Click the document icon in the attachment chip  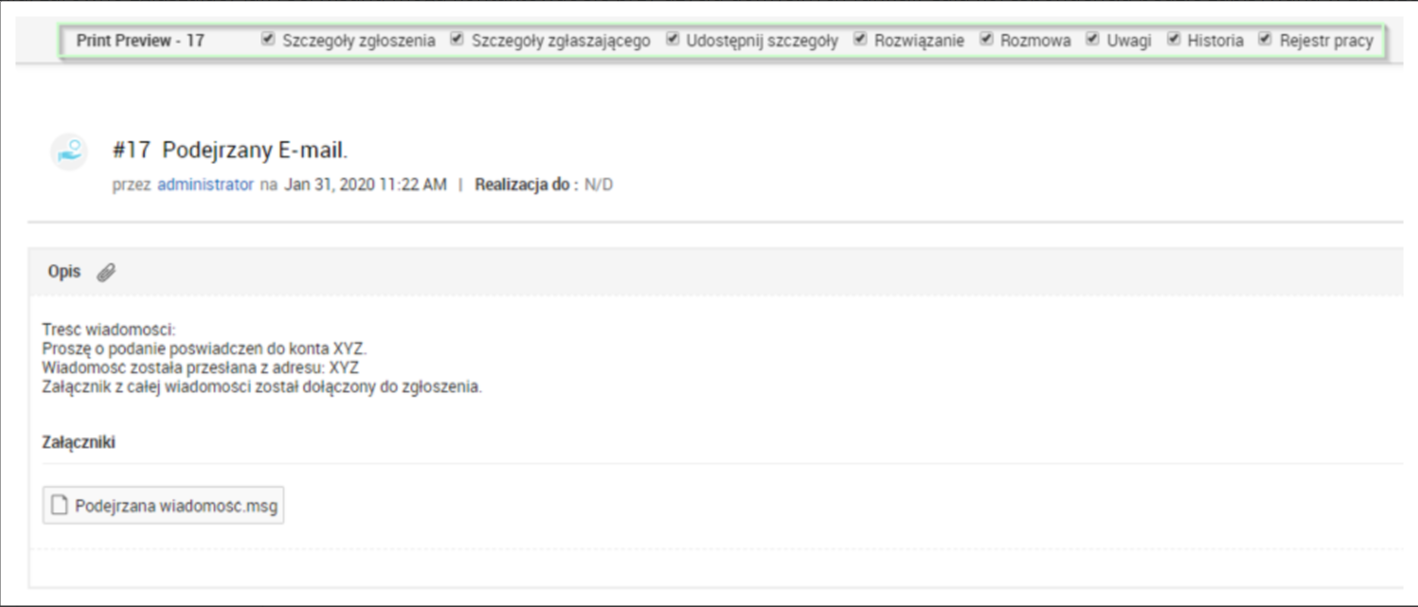point(60,506)
